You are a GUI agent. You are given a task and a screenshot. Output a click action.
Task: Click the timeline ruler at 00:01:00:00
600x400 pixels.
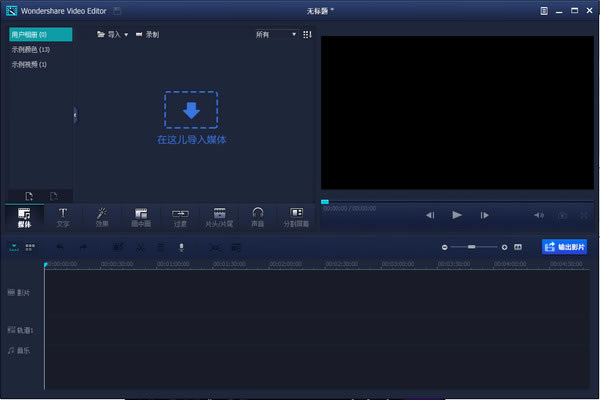(x=173, y=264)
